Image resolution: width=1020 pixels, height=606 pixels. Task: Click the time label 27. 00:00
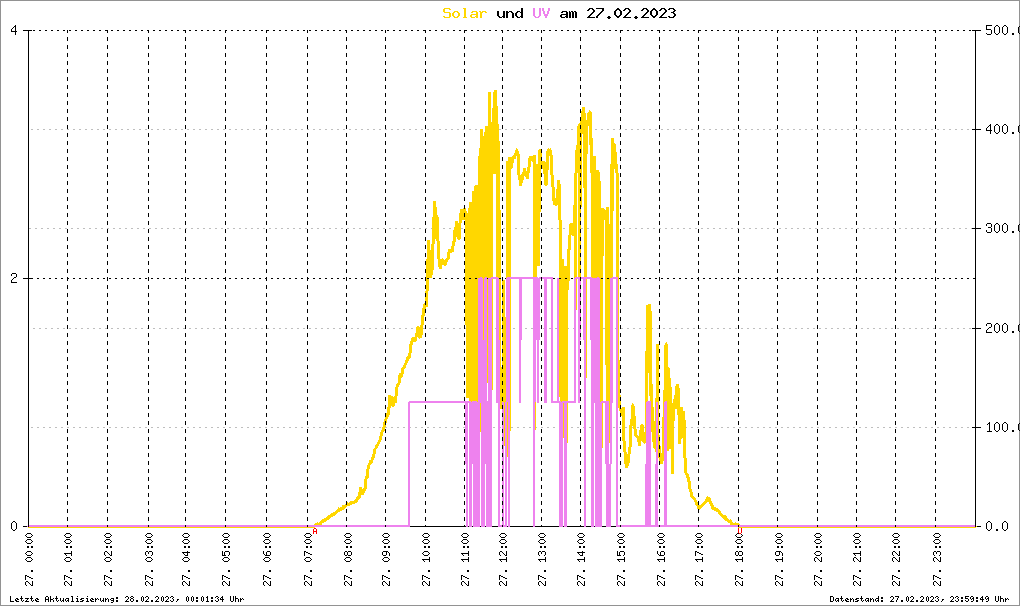click(29, 560)
